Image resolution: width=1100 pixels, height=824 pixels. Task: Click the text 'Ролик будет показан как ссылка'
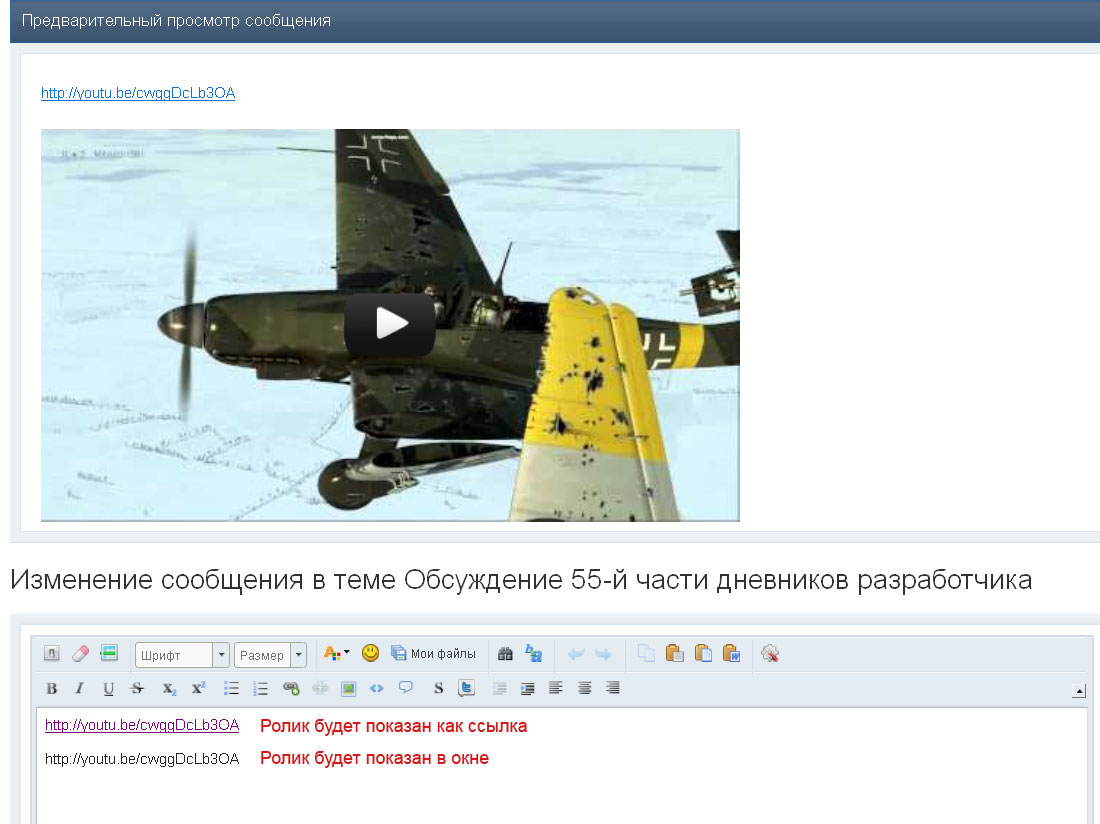(394, 726)
